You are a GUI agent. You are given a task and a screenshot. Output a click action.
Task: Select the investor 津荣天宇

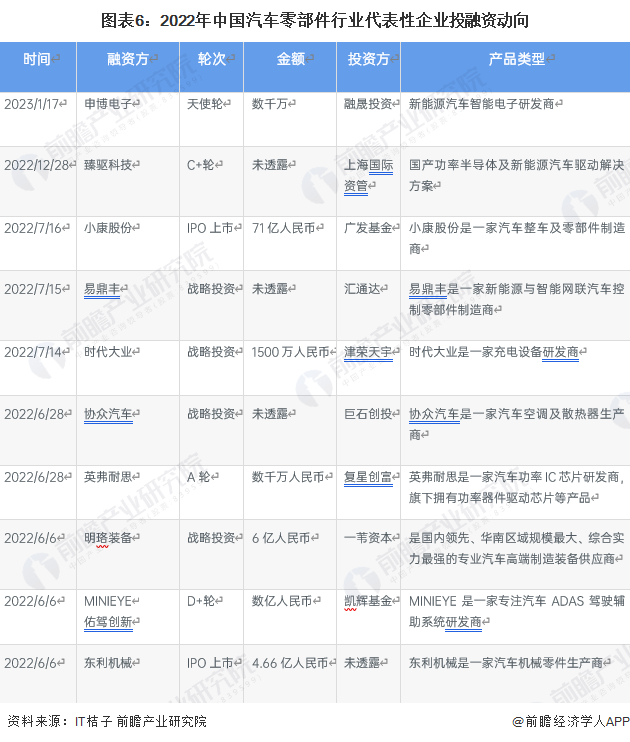pos(368,353)
